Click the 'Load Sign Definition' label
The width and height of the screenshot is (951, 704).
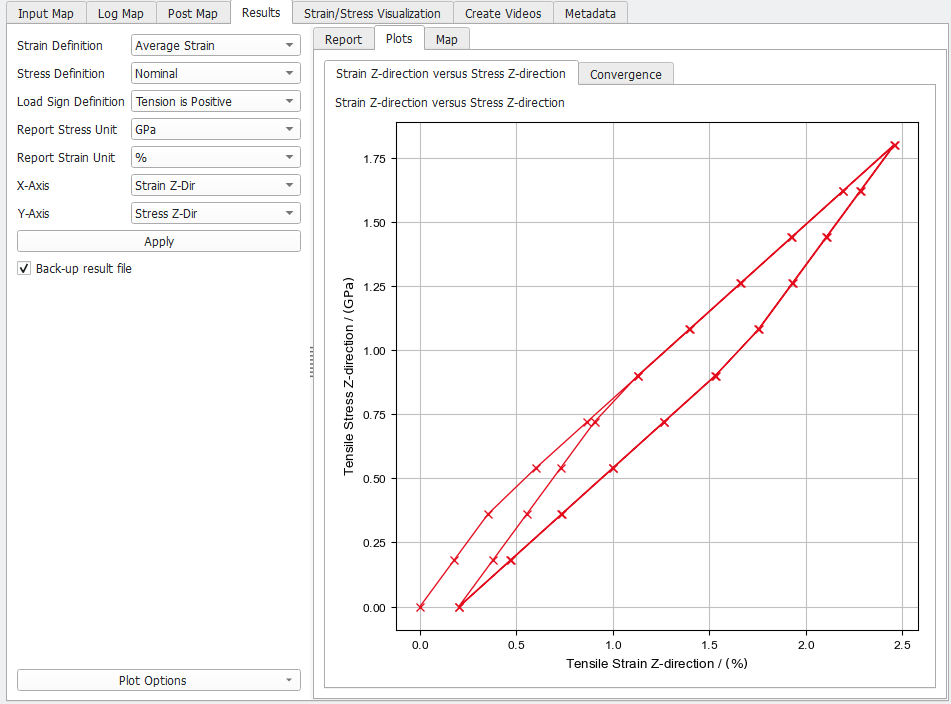70,101
